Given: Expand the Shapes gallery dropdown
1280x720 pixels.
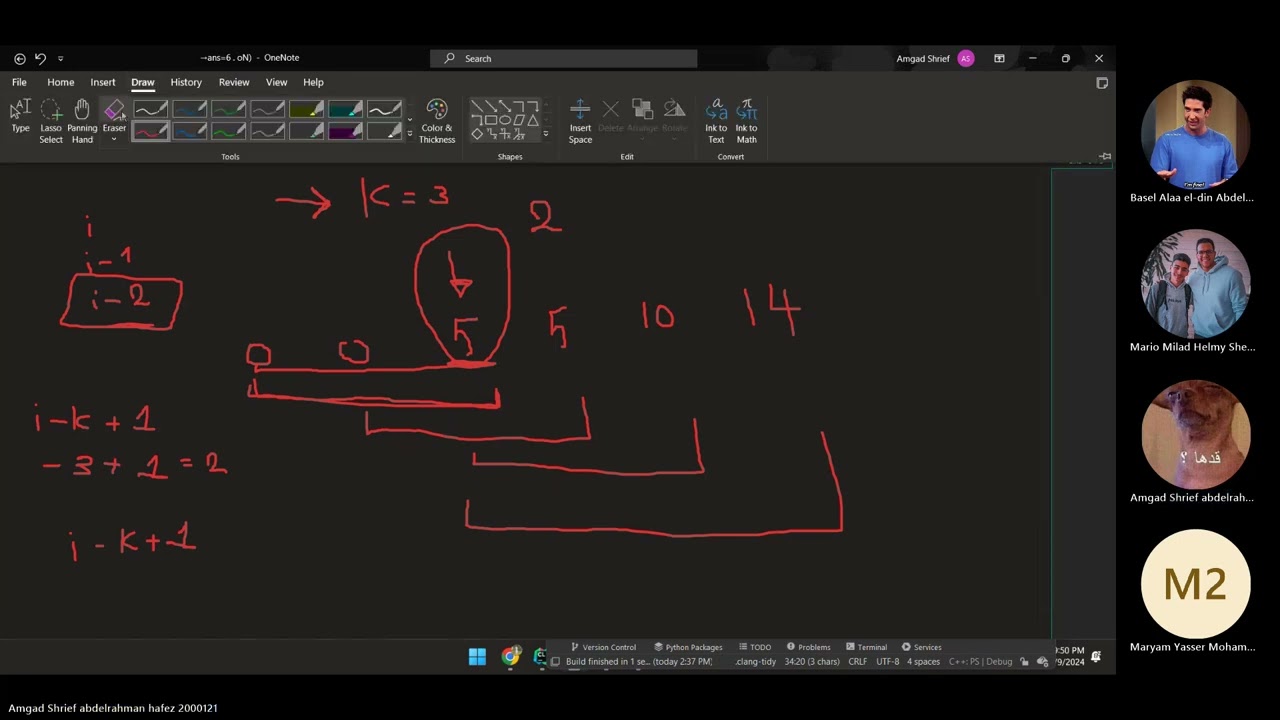Looking at the screenshot, I should (x=545, y=133).
